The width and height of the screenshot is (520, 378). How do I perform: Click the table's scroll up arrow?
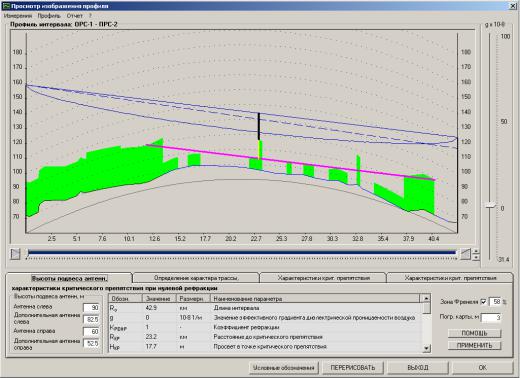point(426,298)
